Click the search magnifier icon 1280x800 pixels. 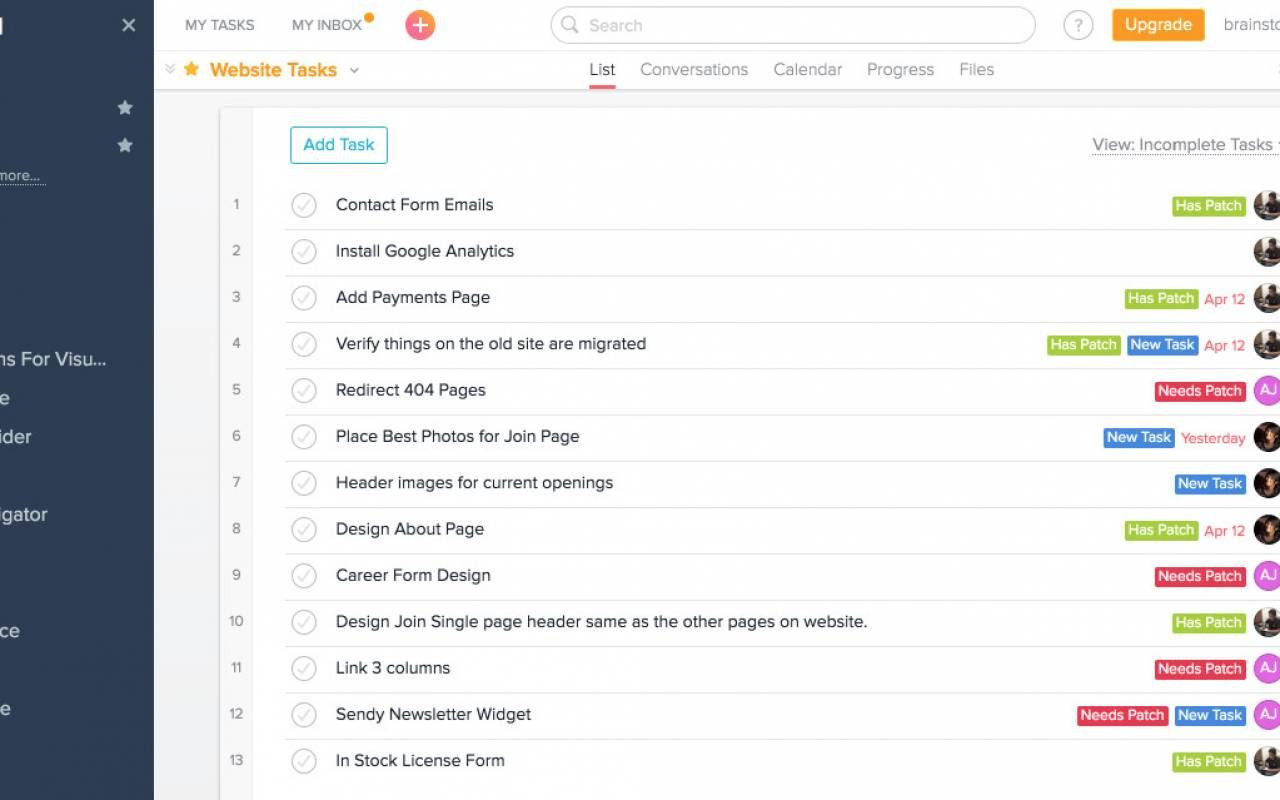tap(570, 25)
